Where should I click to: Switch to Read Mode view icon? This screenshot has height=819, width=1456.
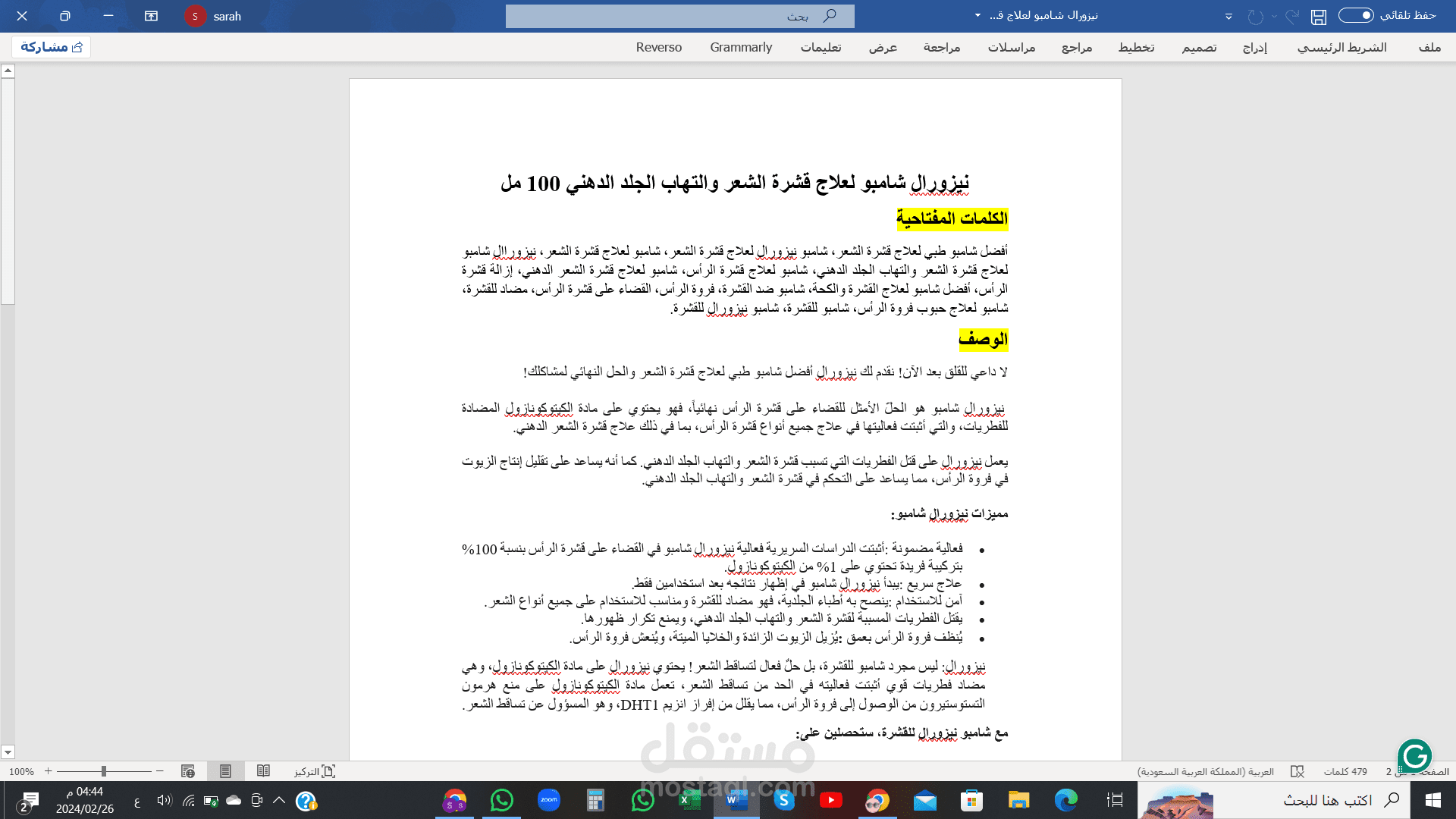click(x=263, y=771)
